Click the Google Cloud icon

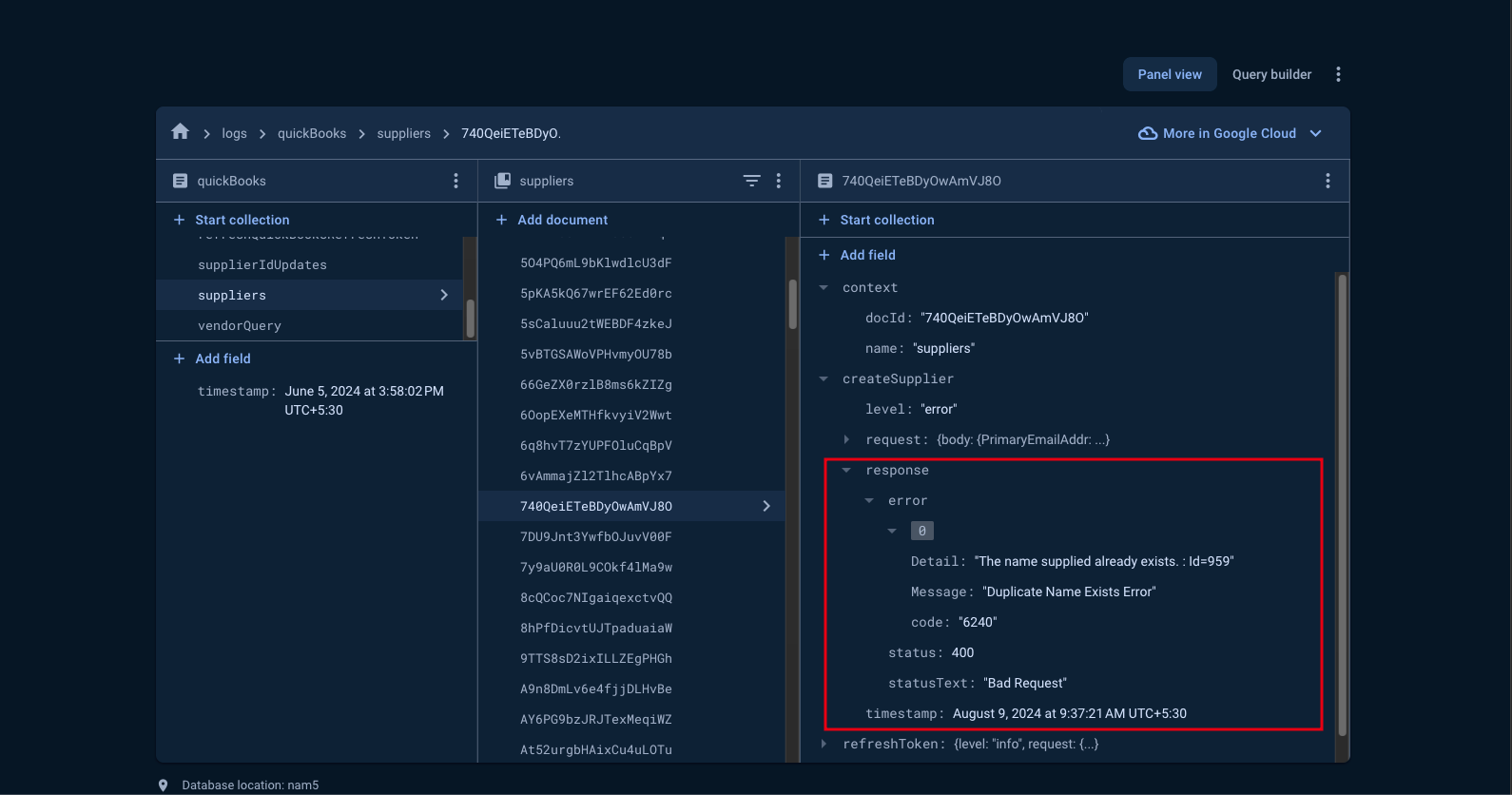pos(1148,133)
